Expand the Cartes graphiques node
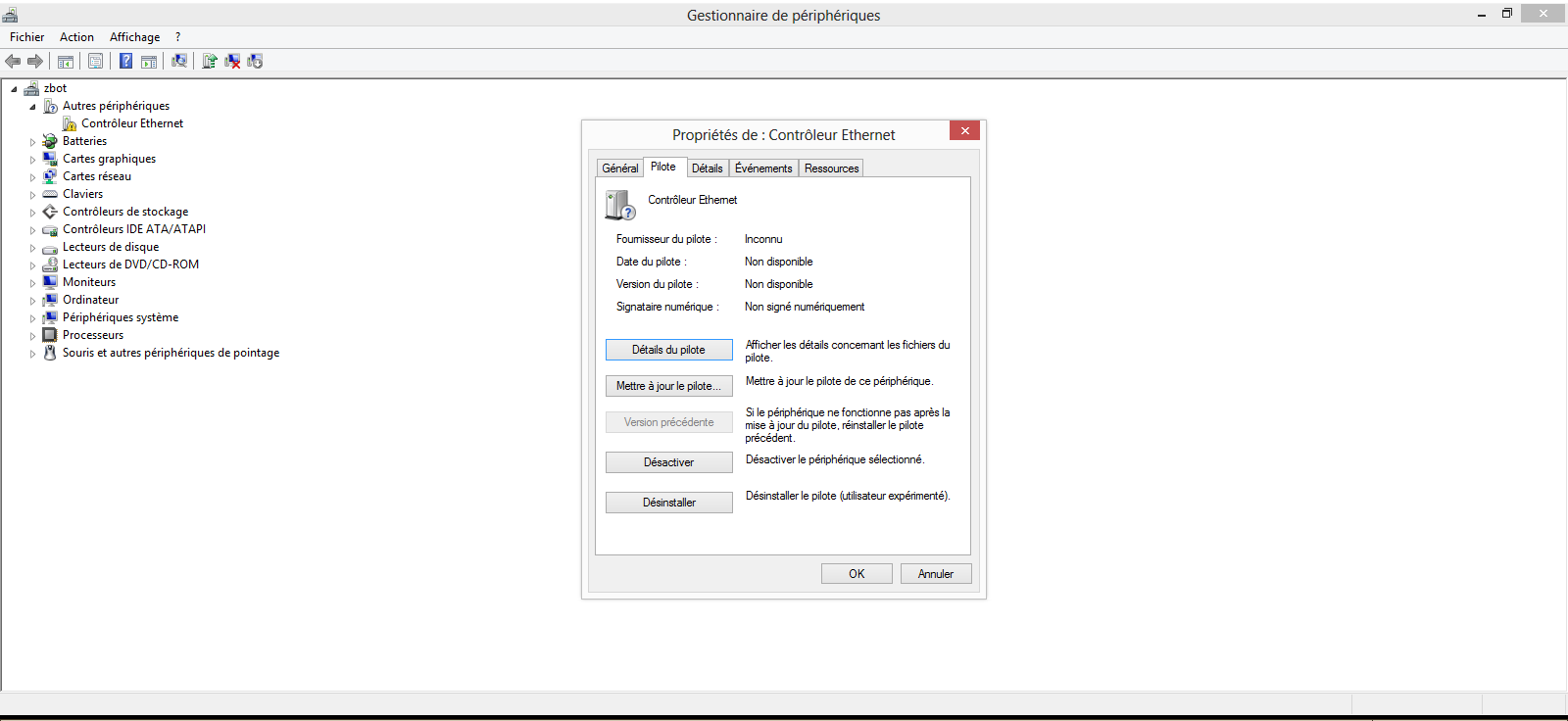The width and height of the screenshot is (1568, 721). click(32, 160)
